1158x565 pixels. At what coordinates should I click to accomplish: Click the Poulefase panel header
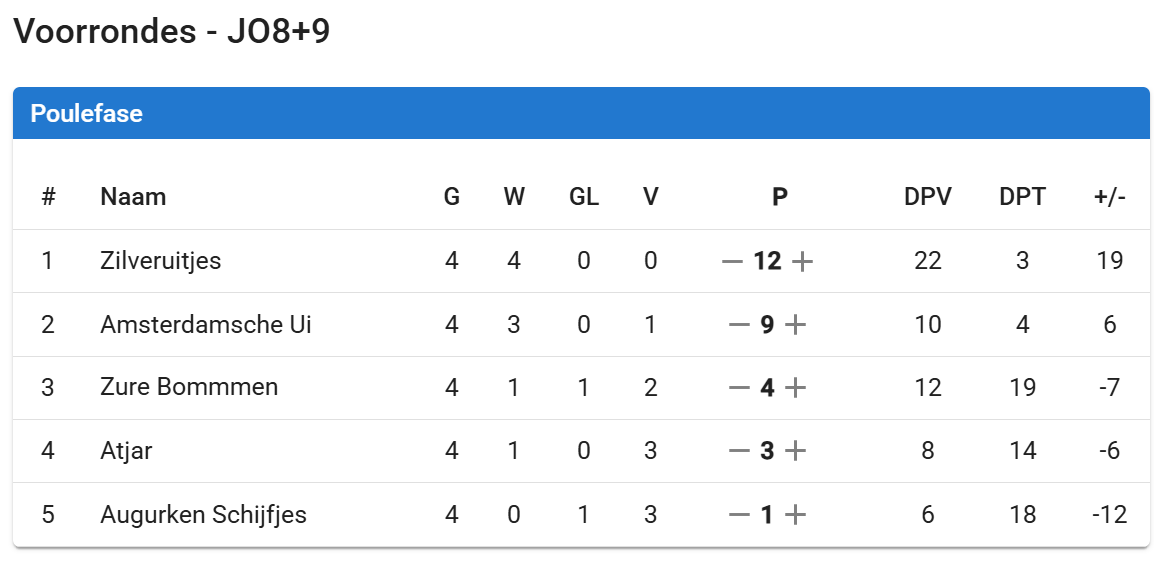point(86,113)
